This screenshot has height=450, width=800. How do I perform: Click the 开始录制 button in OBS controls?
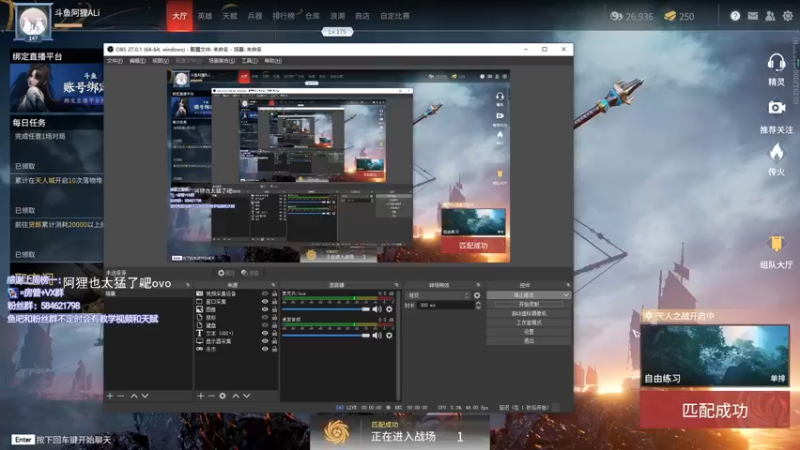(529, 304)
